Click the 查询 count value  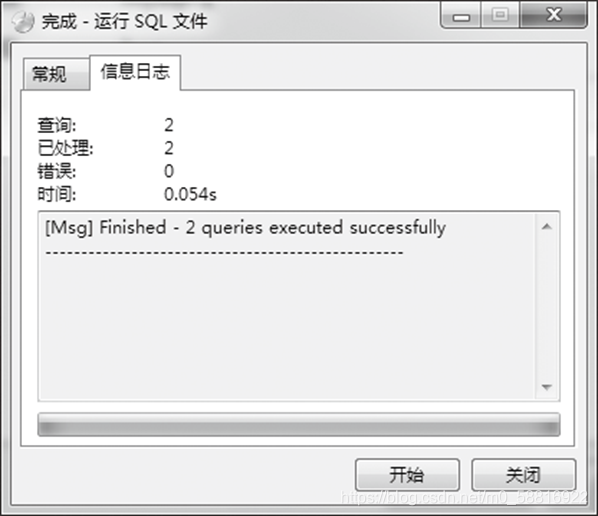[x=169, y=125]
